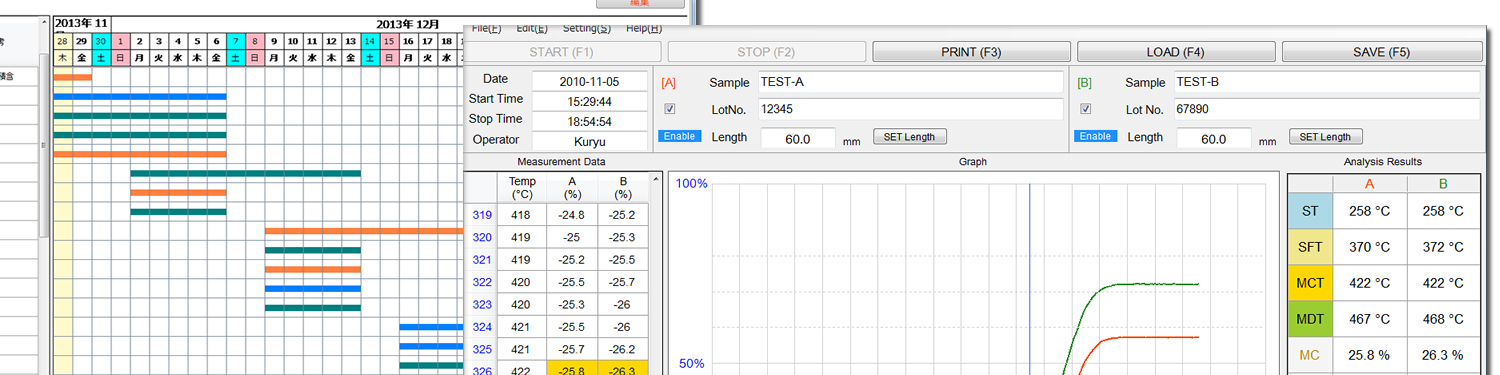Click the Sample field containing TEST-B
Image resolution: width=1500 pixels, height=375 pixels.
(1326, 82)
